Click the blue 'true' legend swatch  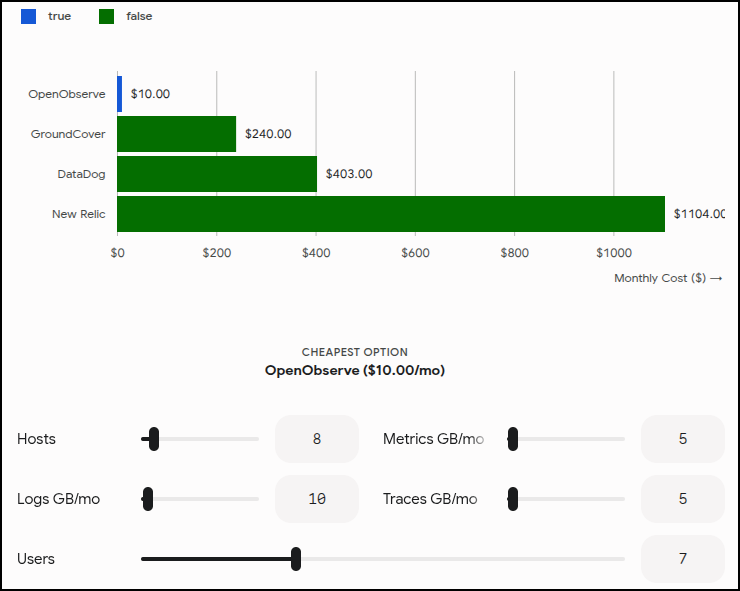click(x=28, y=16)
